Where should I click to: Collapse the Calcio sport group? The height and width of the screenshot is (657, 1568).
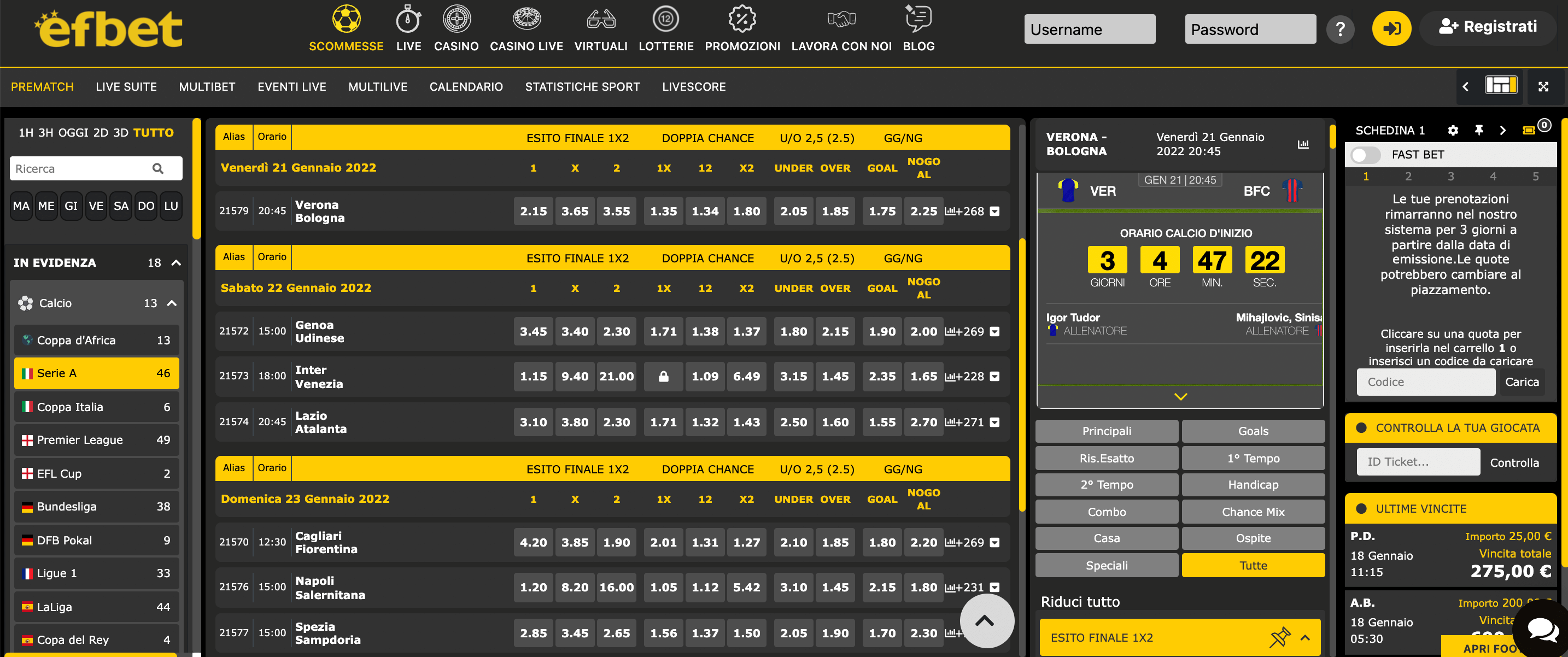point(172,303)
